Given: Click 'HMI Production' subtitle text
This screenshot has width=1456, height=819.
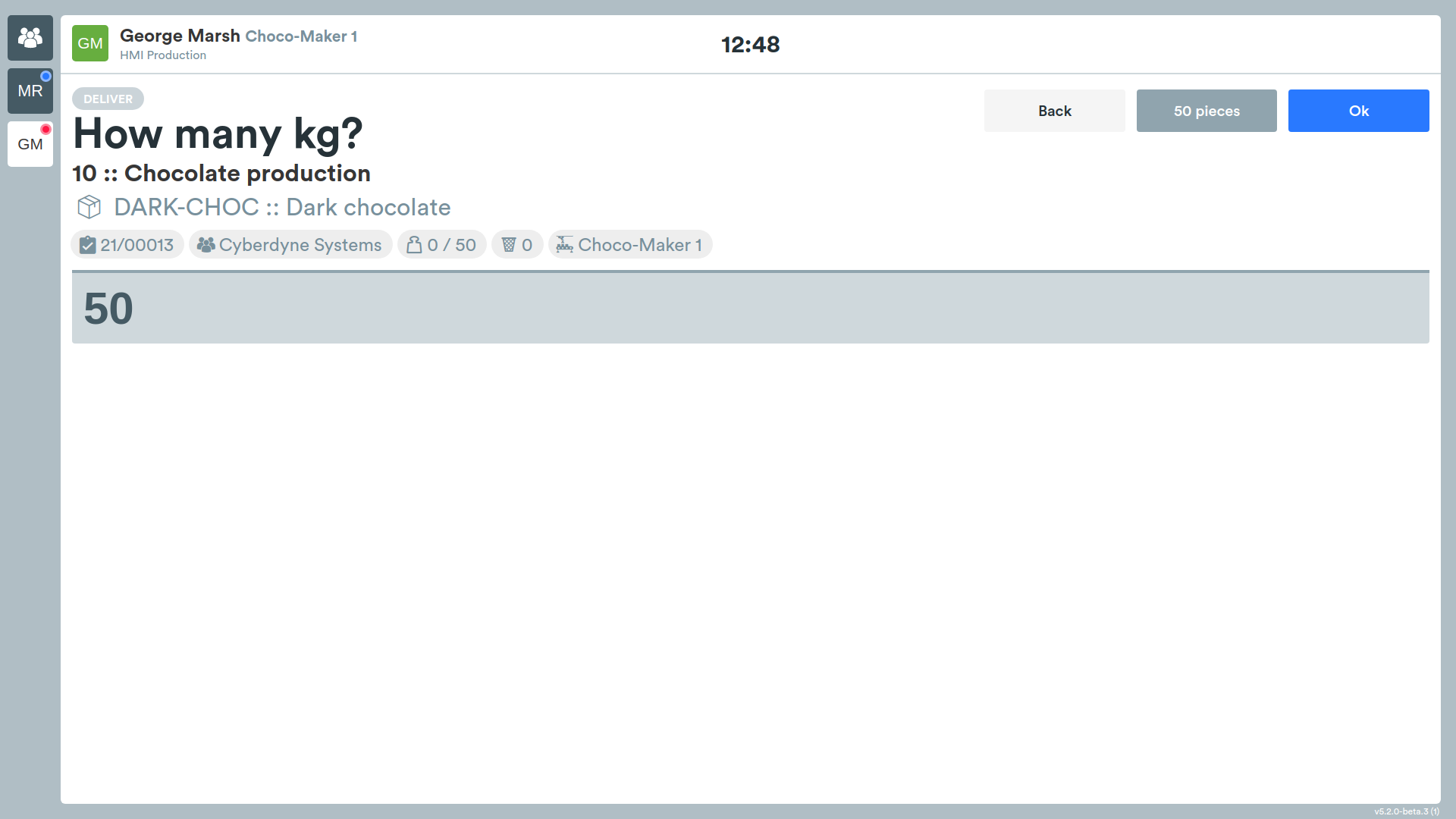Looking at the screenshot, I should pyautogui.click(x=163, y=55).
